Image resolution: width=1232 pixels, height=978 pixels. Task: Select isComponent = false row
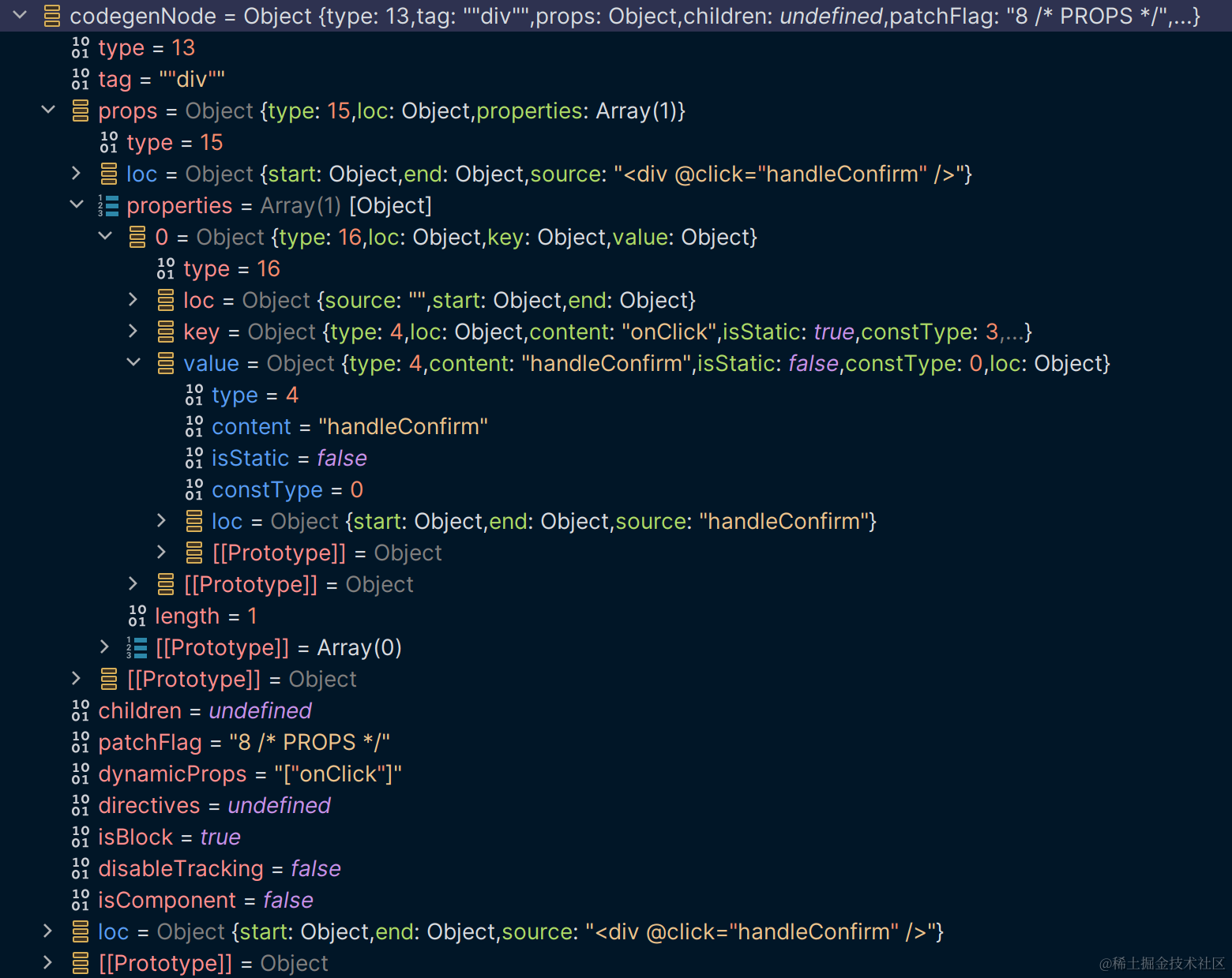[616, 900]
